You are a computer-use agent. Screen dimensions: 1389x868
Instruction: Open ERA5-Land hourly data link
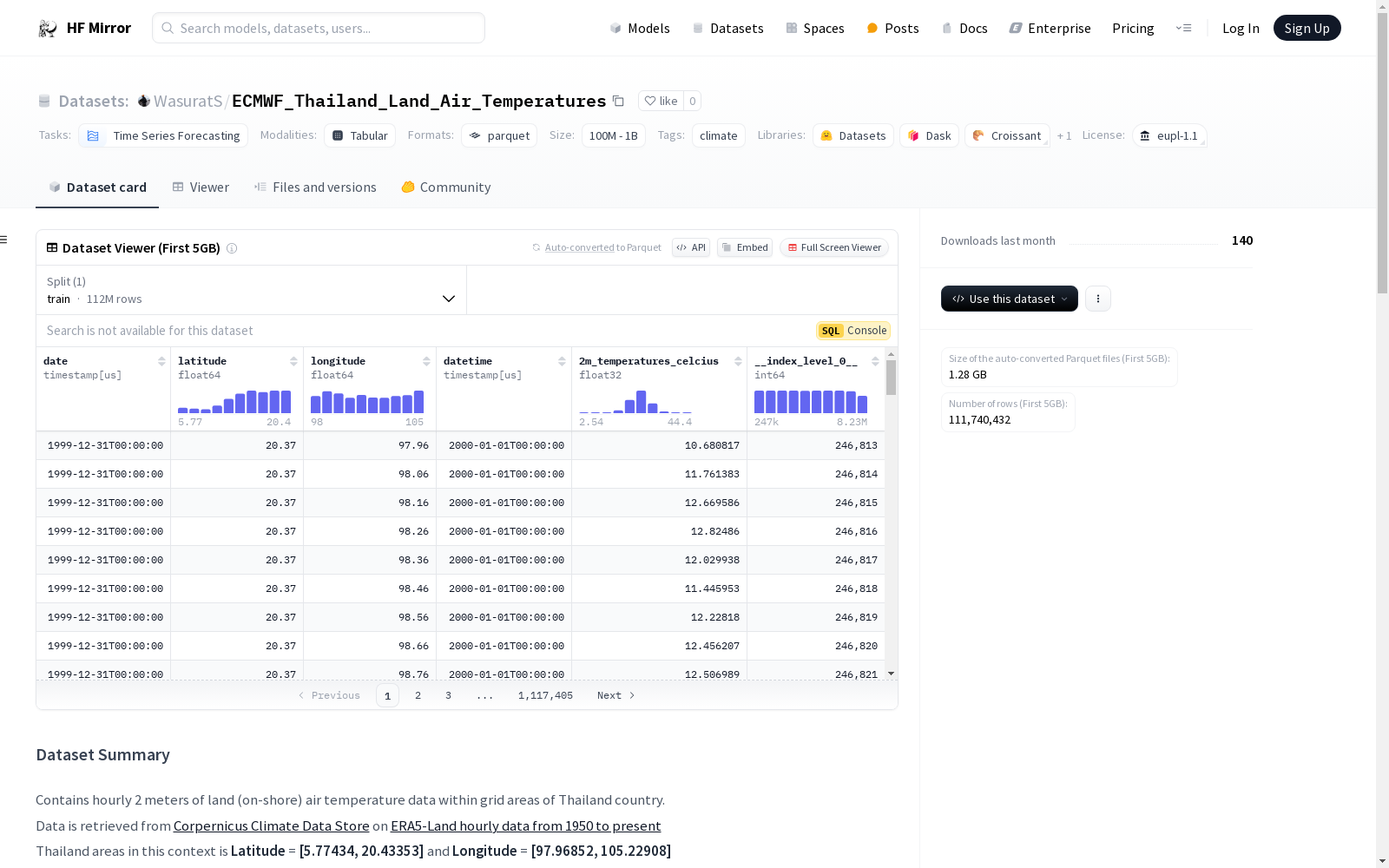(525, 826)
